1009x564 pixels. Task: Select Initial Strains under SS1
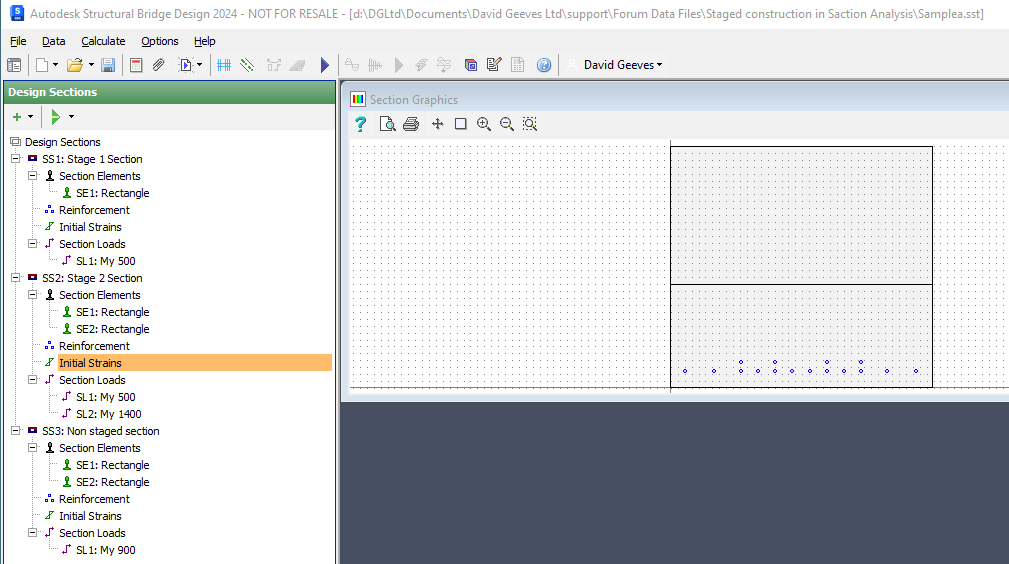tap(90, 227)
